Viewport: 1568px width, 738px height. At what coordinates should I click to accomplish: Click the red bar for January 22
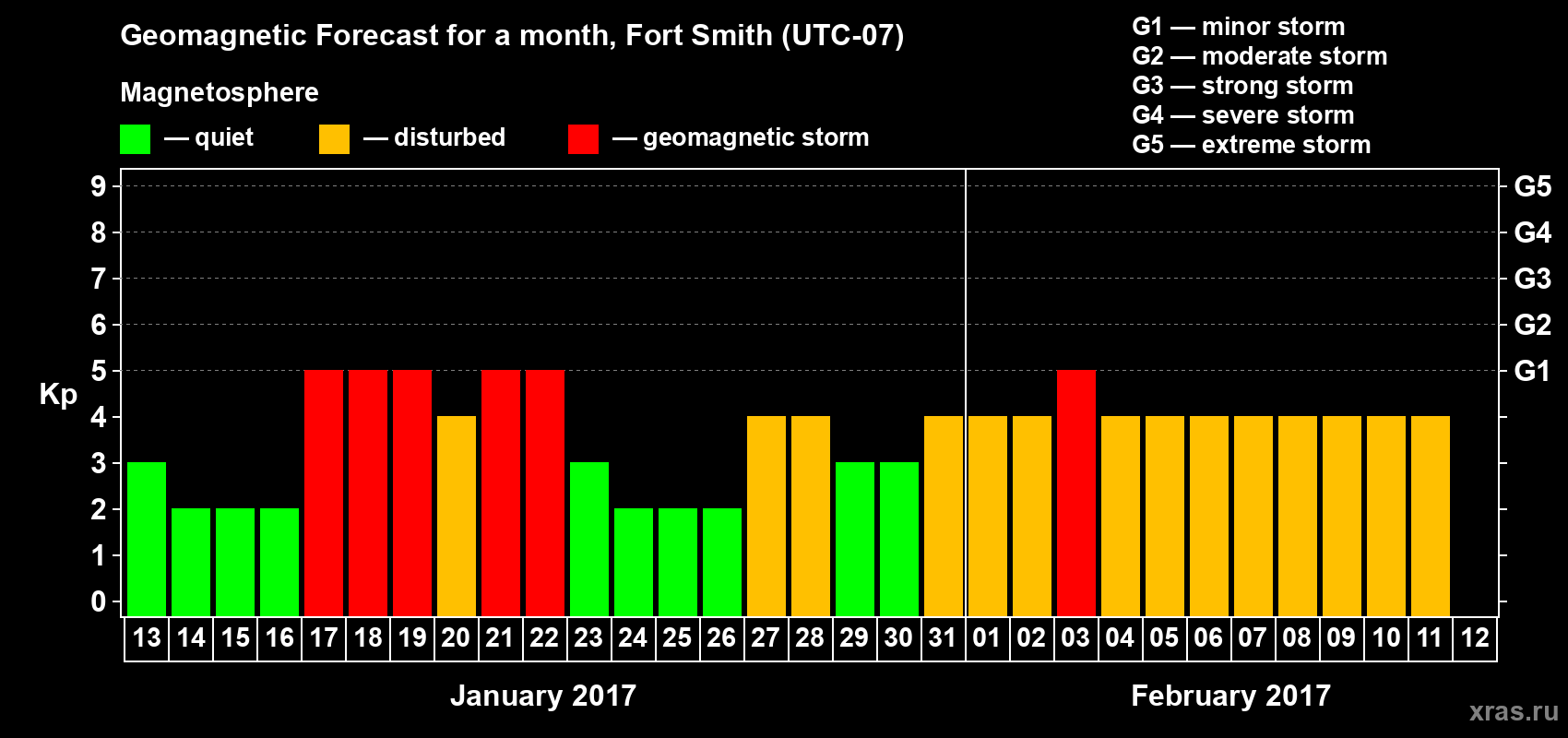(x=545, y=493)
